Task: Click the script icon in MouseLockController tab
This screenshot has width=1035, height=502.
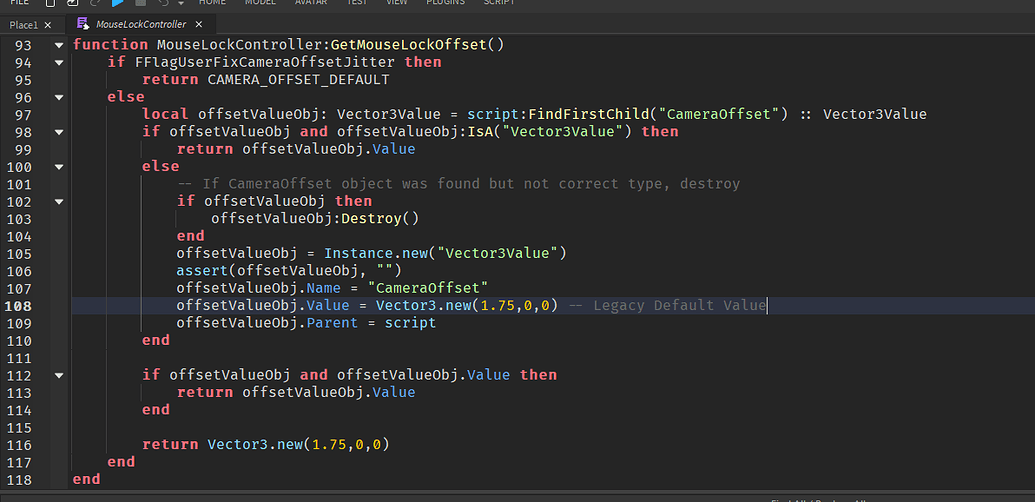Action: pyautogui.click(x=83, y=24)
